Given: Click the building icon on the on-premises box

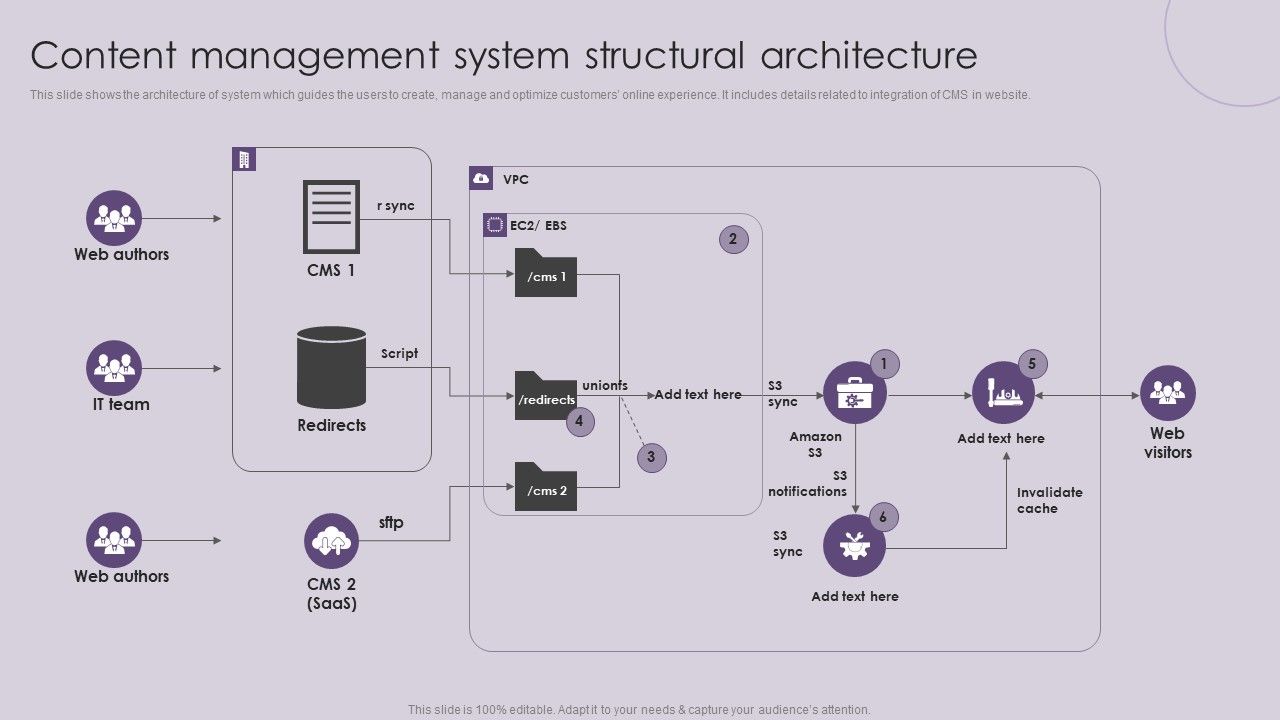Looking at the screenshot, I should tap(243, 158).
